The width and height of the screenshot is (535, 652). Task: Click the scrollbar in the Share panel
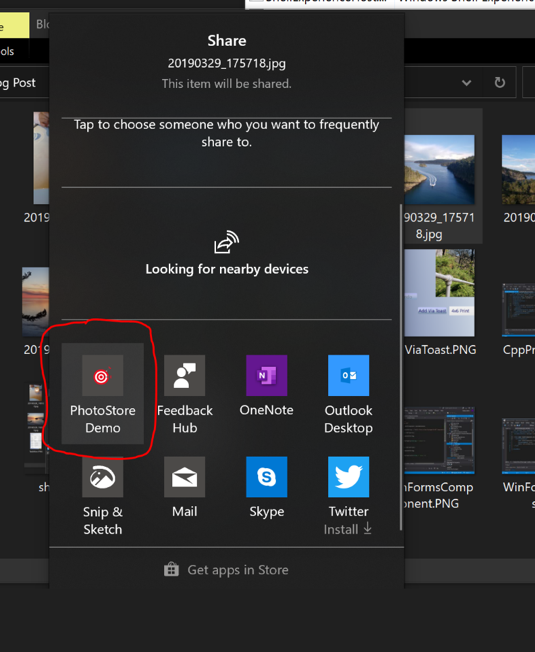(401, 366)
